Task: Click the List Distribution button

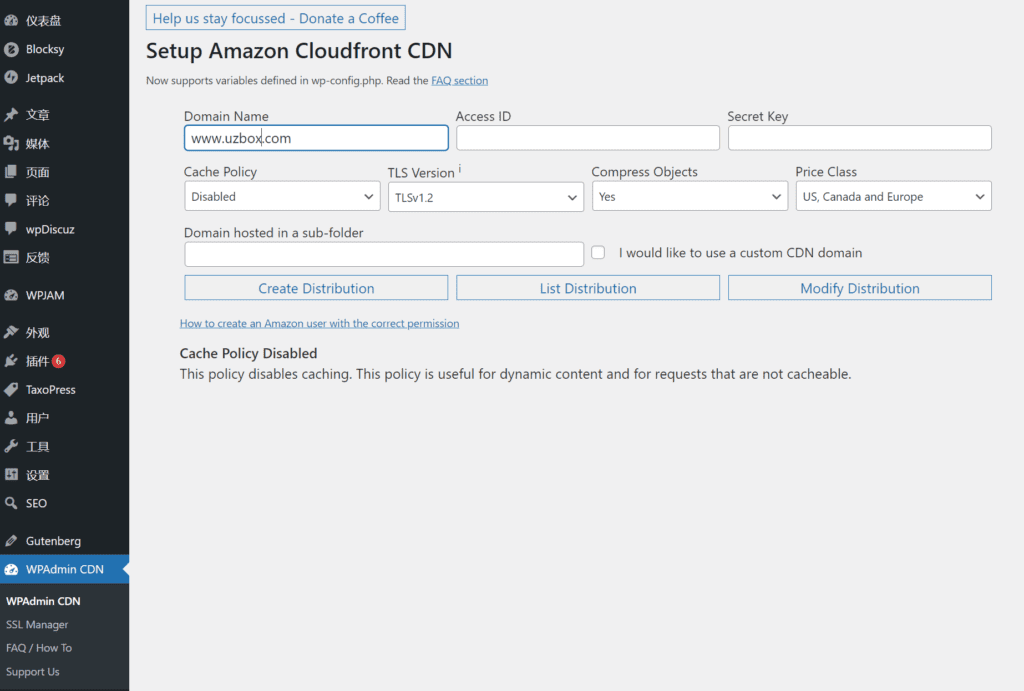Action: tap(588, 288)
